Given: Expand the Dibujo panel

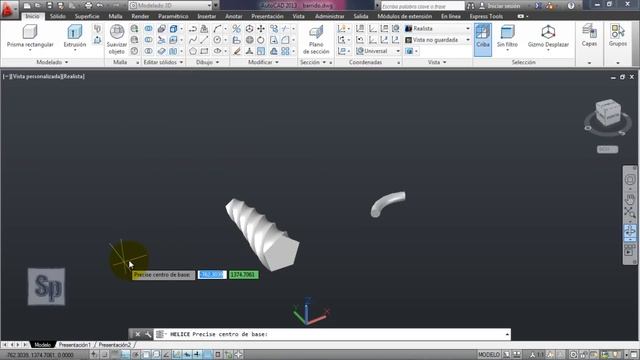Looking at the screenshot, I should point(207,62).
